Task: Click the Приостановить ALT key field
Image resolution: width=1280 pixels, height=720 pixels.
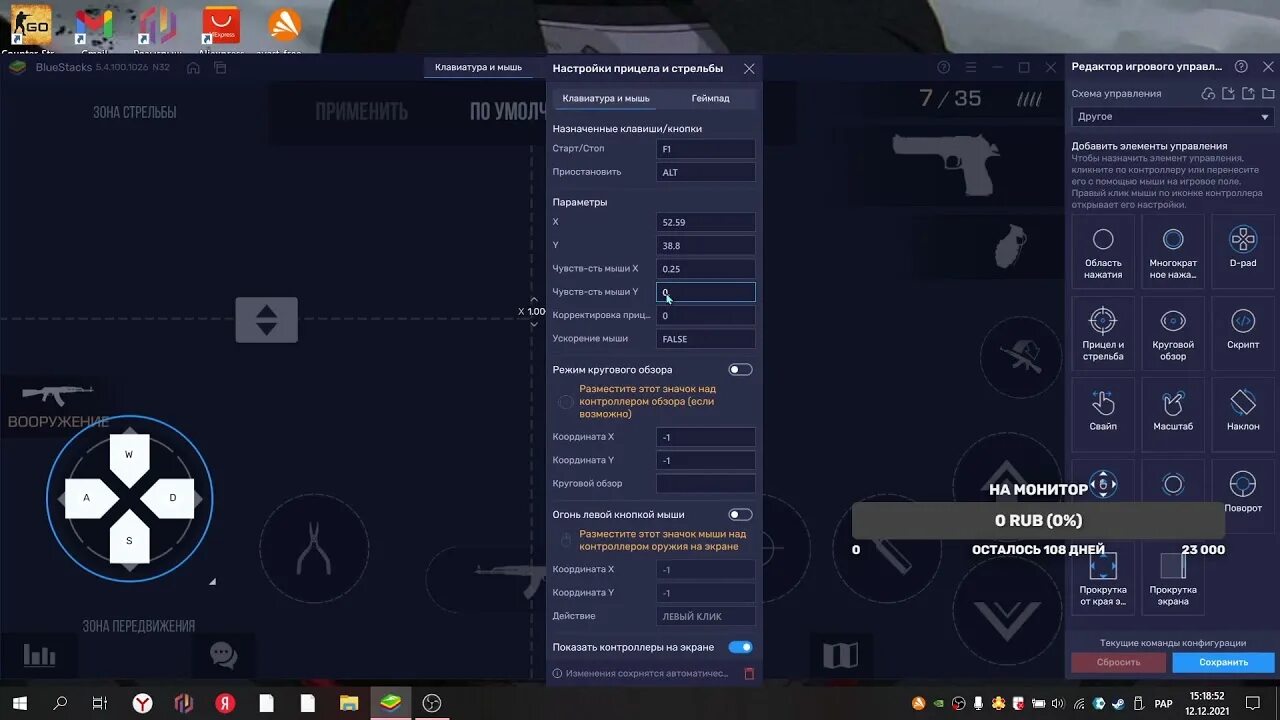Action: tap(705, 172)
